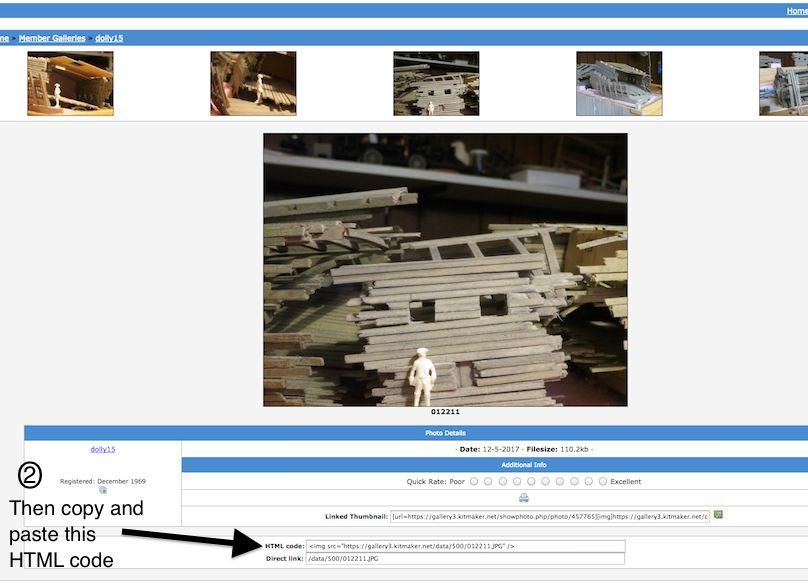Click the icon beside the Linked Thumbnail field
The image size is (808, 583).
[x=718, y=516]
